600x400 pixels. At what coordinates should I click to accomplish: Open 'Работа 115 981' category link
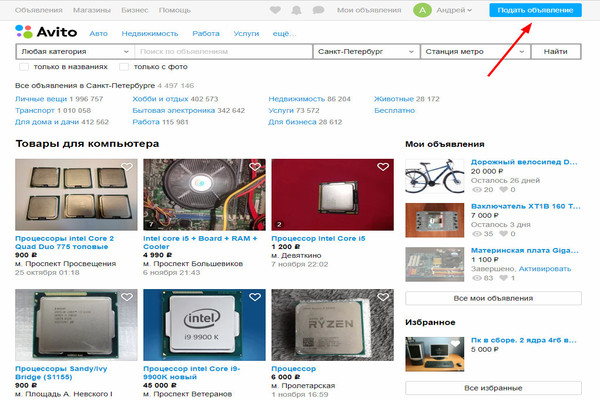(146, 122)
